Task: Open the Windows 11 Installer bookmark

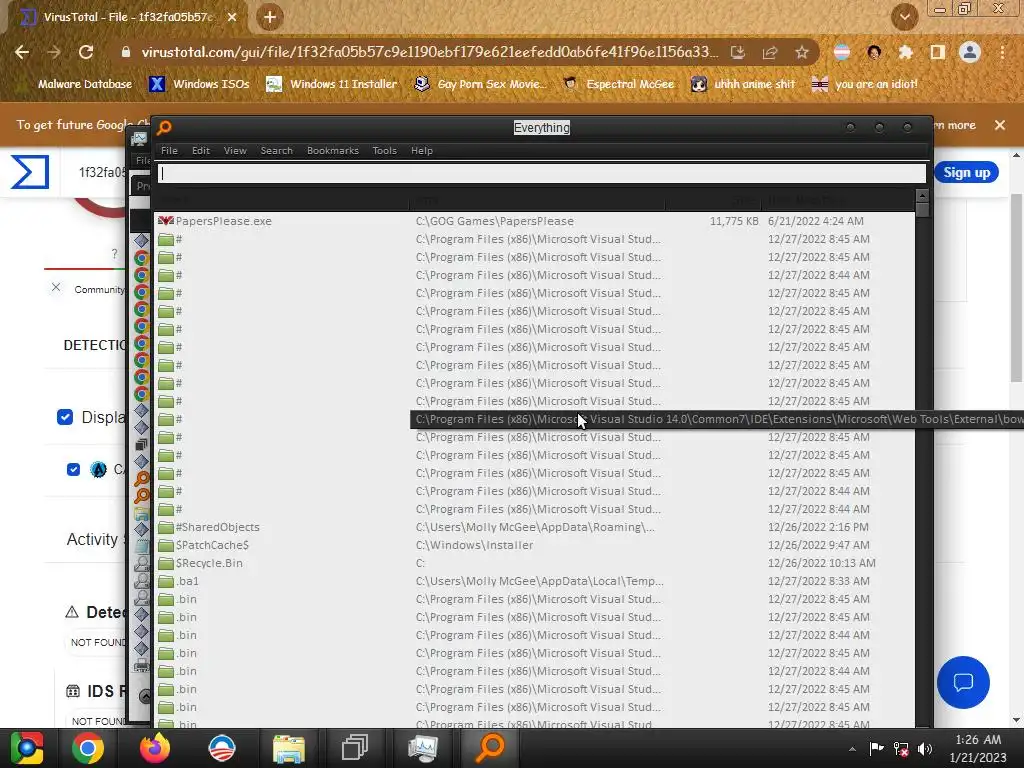Action: click(332, 84)
